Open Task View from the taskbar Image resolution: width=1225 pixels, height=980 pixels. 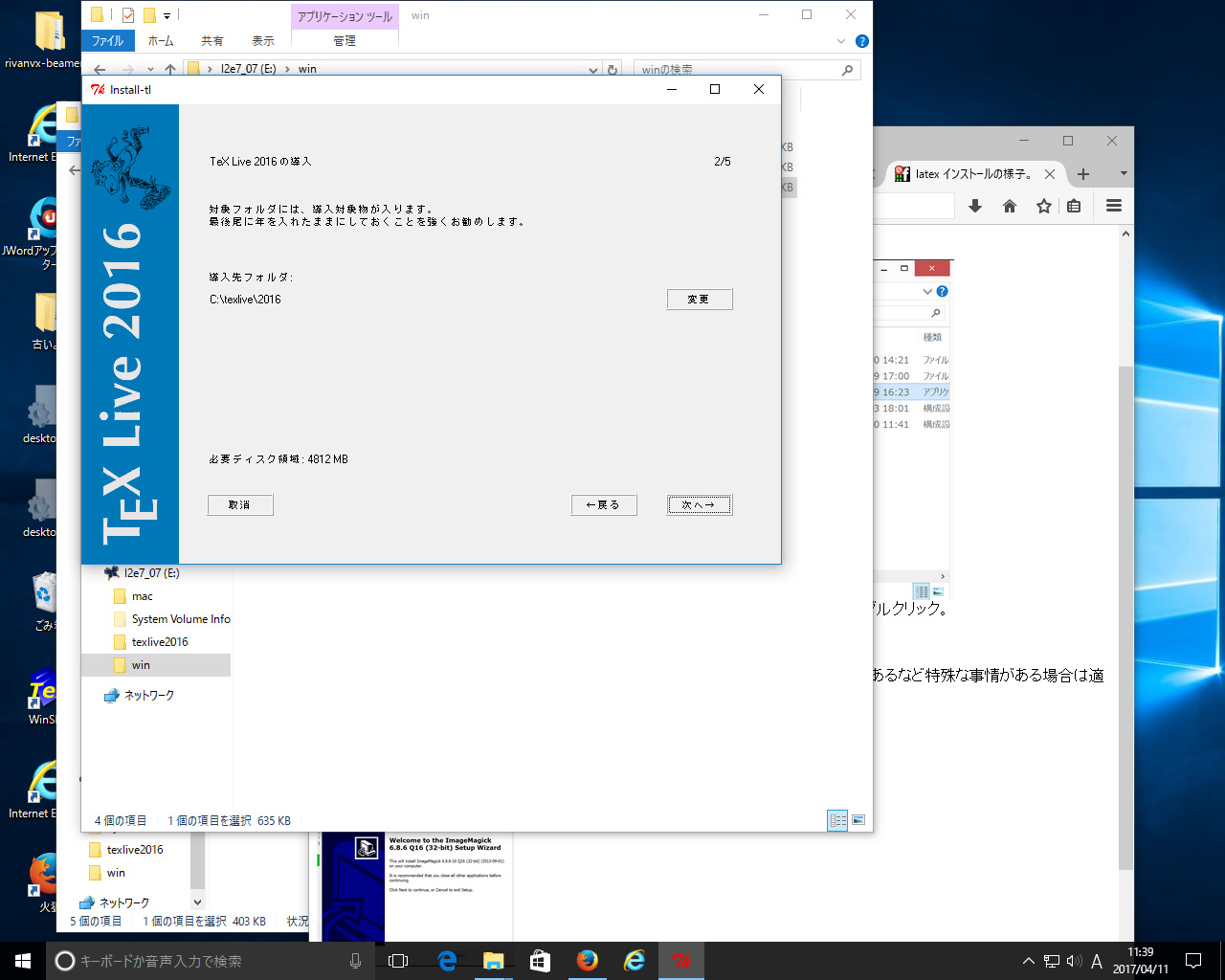click(x=399, y=961)
